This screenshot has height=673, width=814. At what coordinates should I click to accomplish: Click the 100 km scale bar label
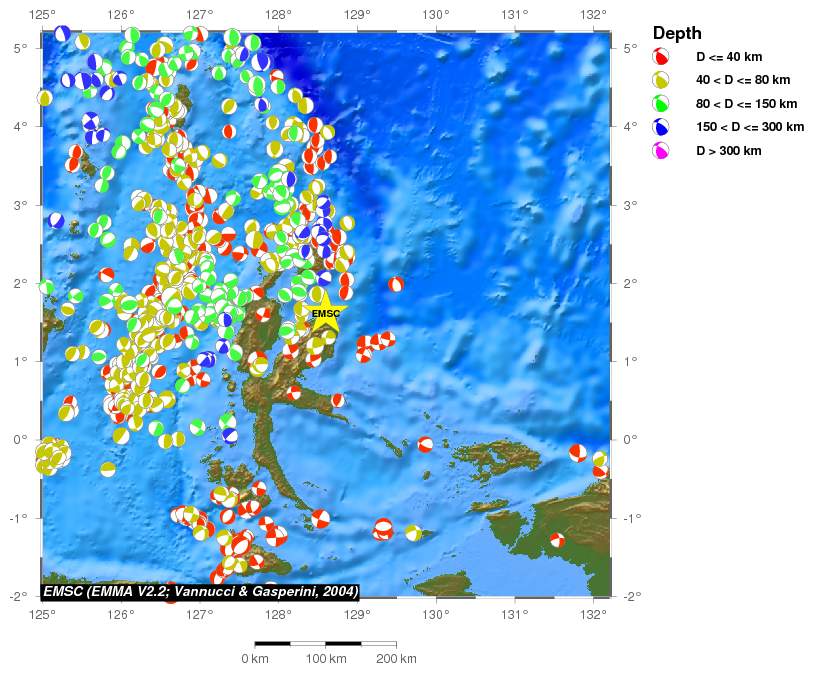326,659
